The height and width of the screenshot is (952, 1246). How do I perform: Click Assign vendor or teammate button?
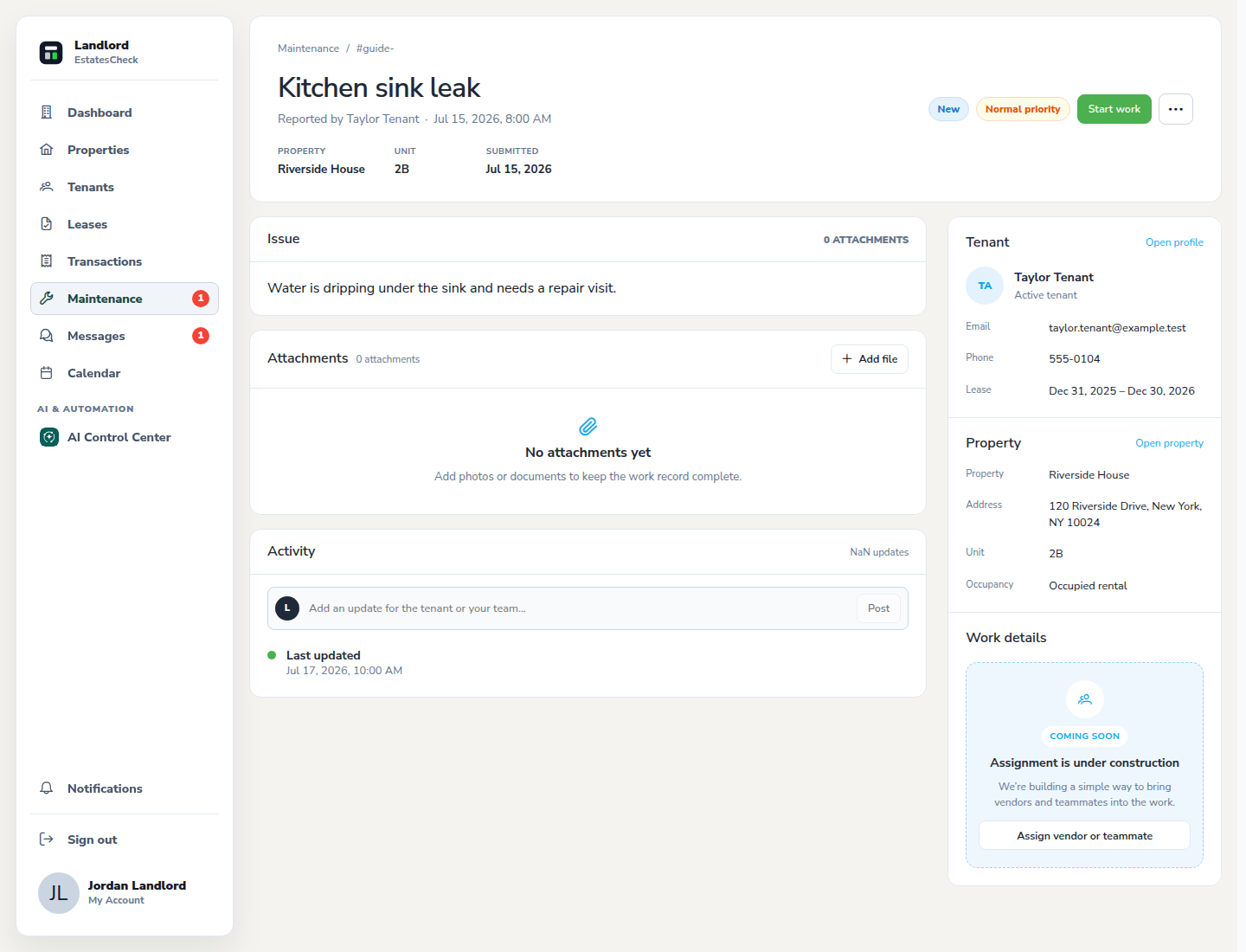[x=1085, y=836]
